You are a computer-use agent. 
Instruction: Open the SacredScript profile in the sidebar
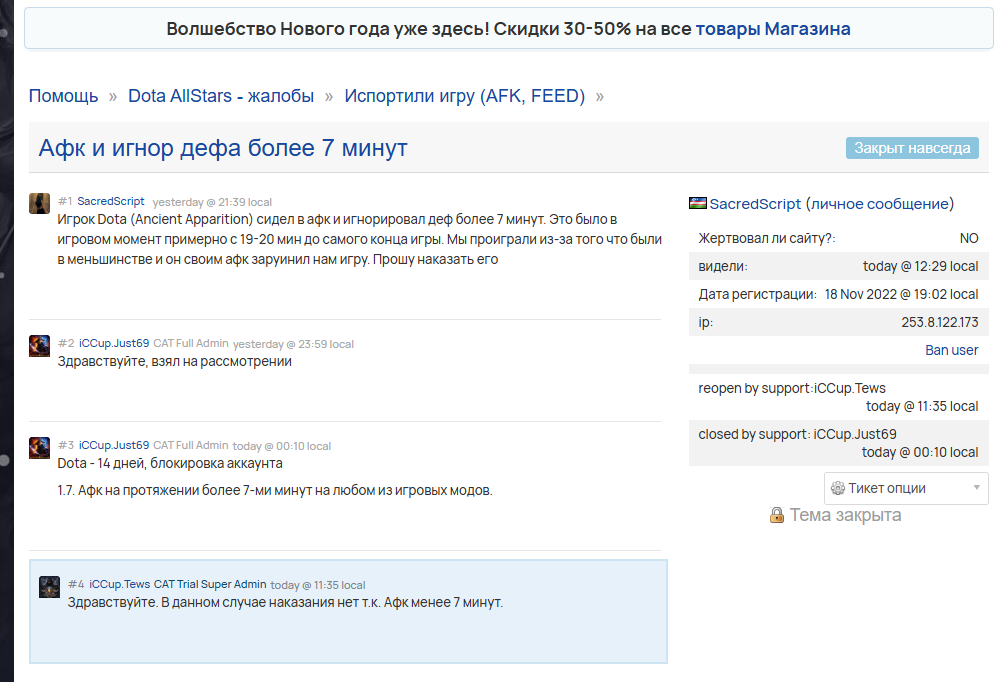click(x=755, y=204)
